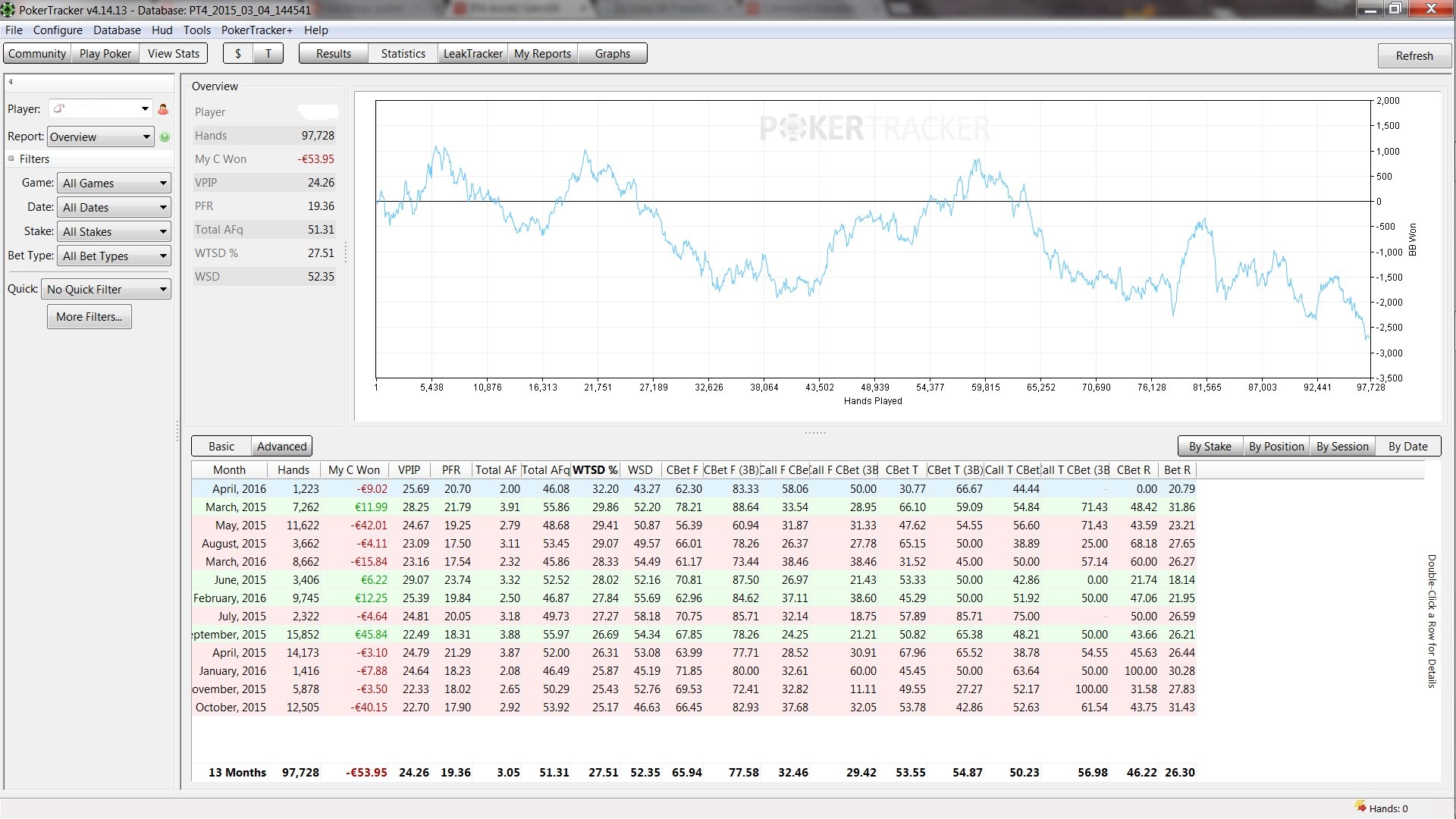Open the Quick filter dropdown

point(106,290)
